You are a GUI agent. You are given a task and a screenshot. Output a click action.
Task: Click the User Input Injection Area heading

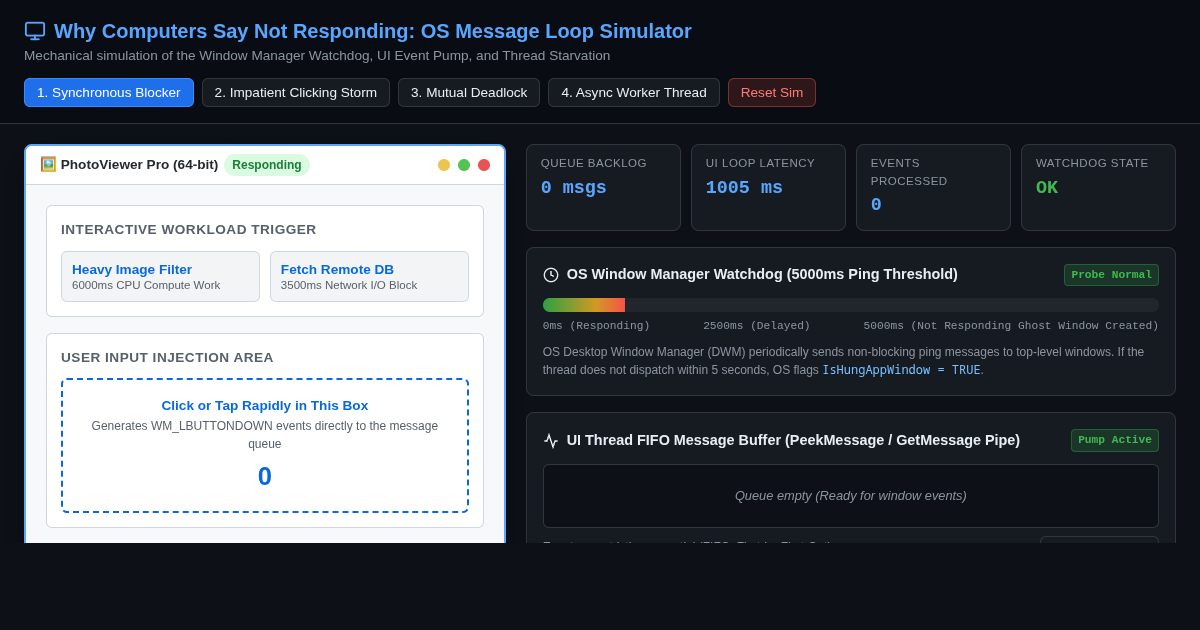[x=167, y=358]
